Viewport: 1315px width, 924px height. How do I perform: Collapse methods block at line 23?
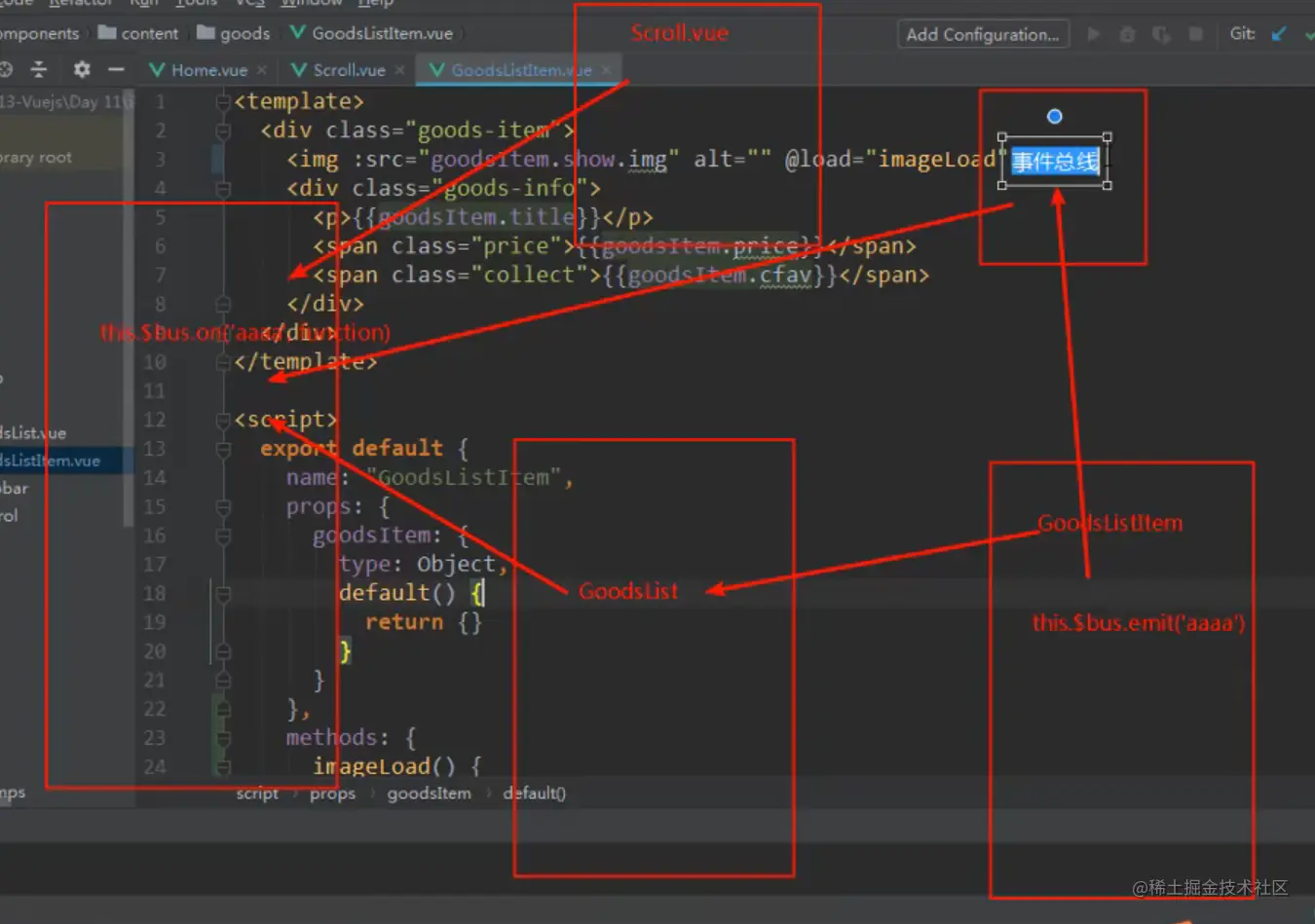coord(223,738)
